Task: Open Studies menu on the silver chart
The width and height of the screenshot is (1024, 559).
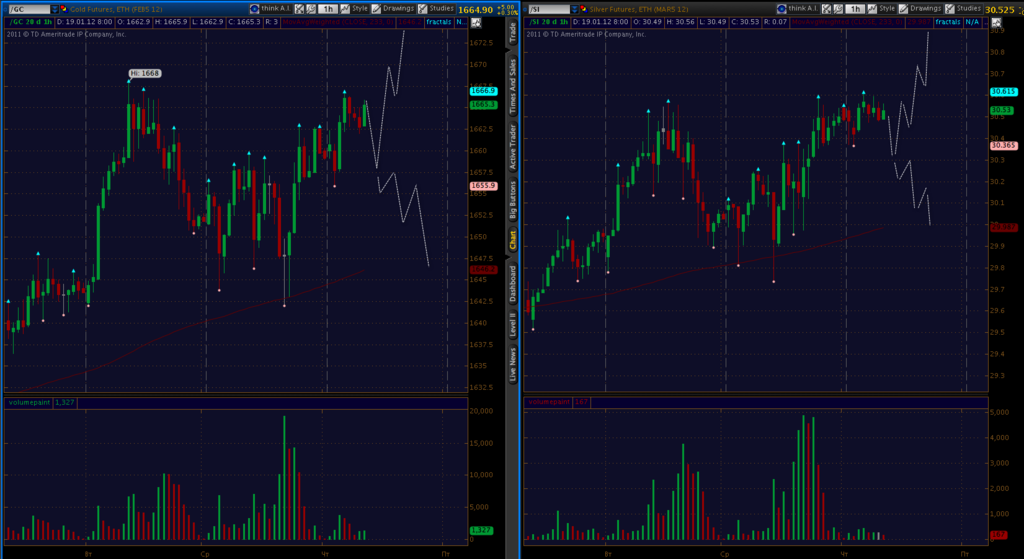Action: tap(963, 8)
